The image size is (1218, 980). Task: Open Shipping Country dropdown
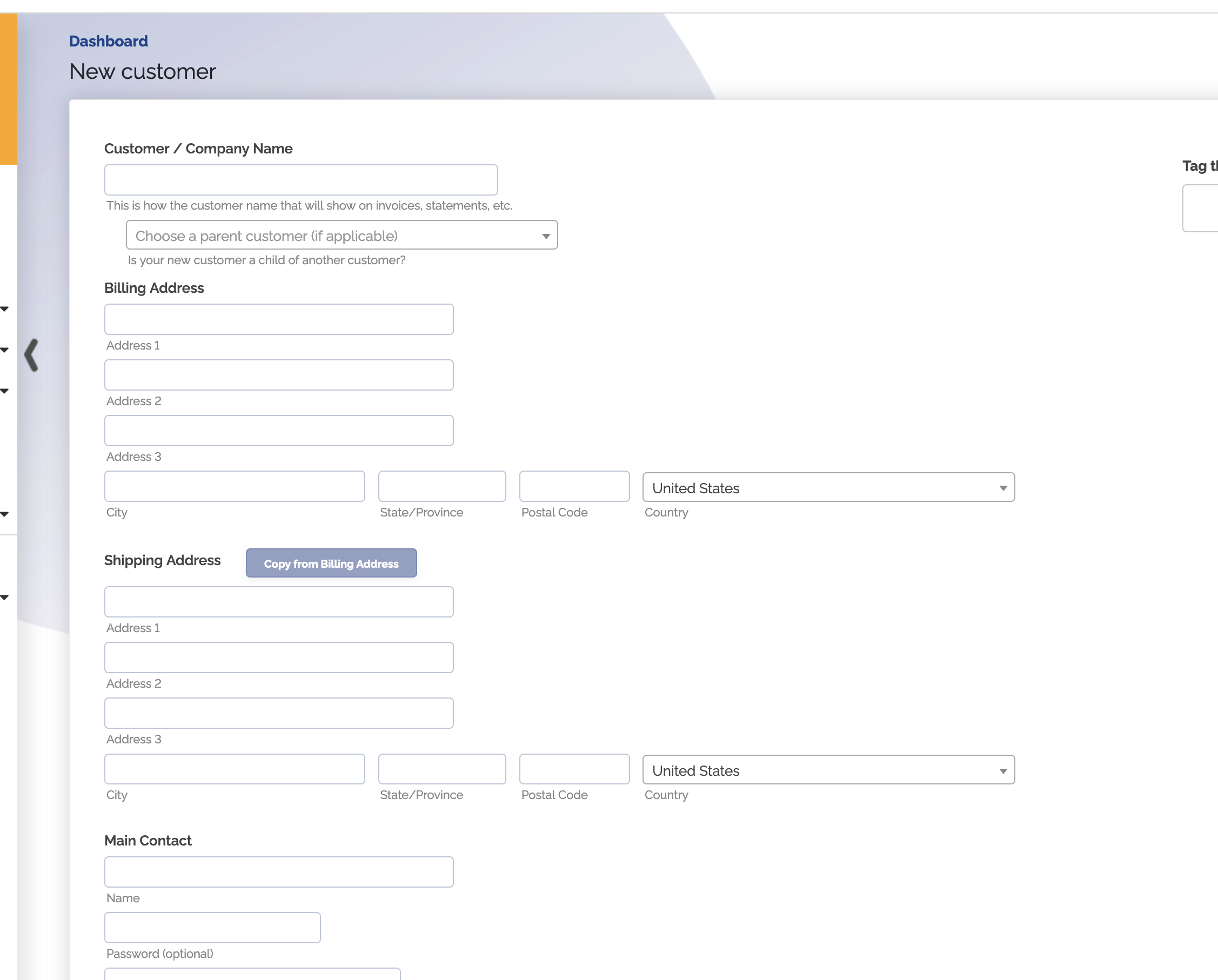click(x=828, y=770)
